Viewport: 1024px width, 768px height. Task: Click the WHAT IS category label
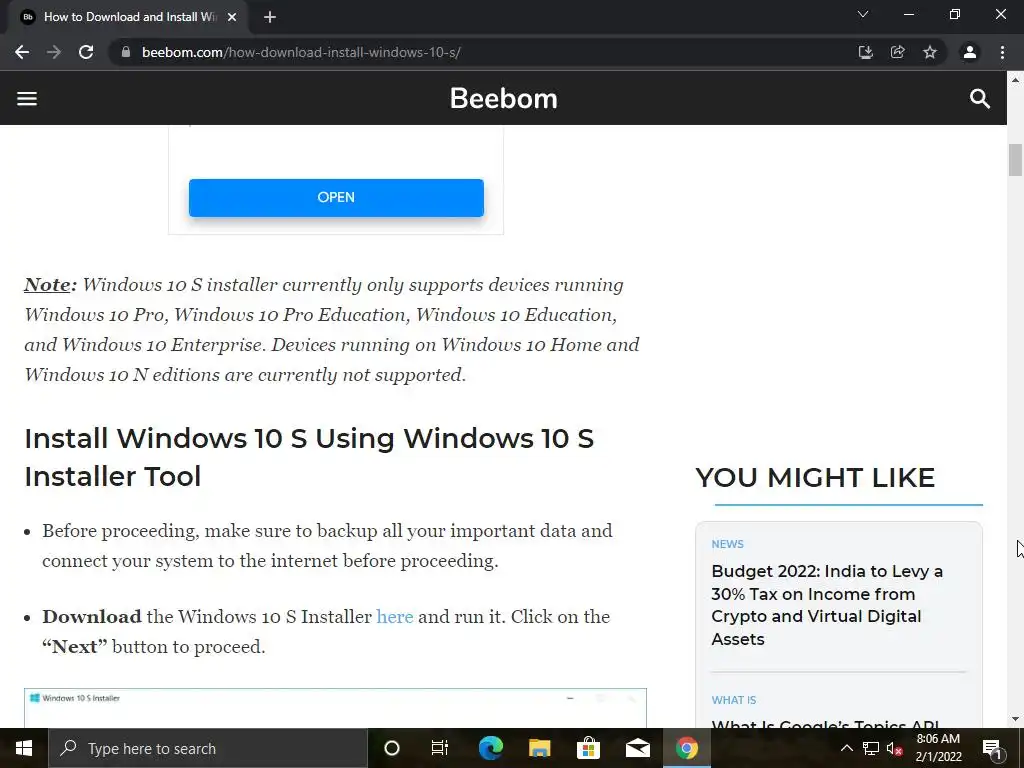point(733,700)
